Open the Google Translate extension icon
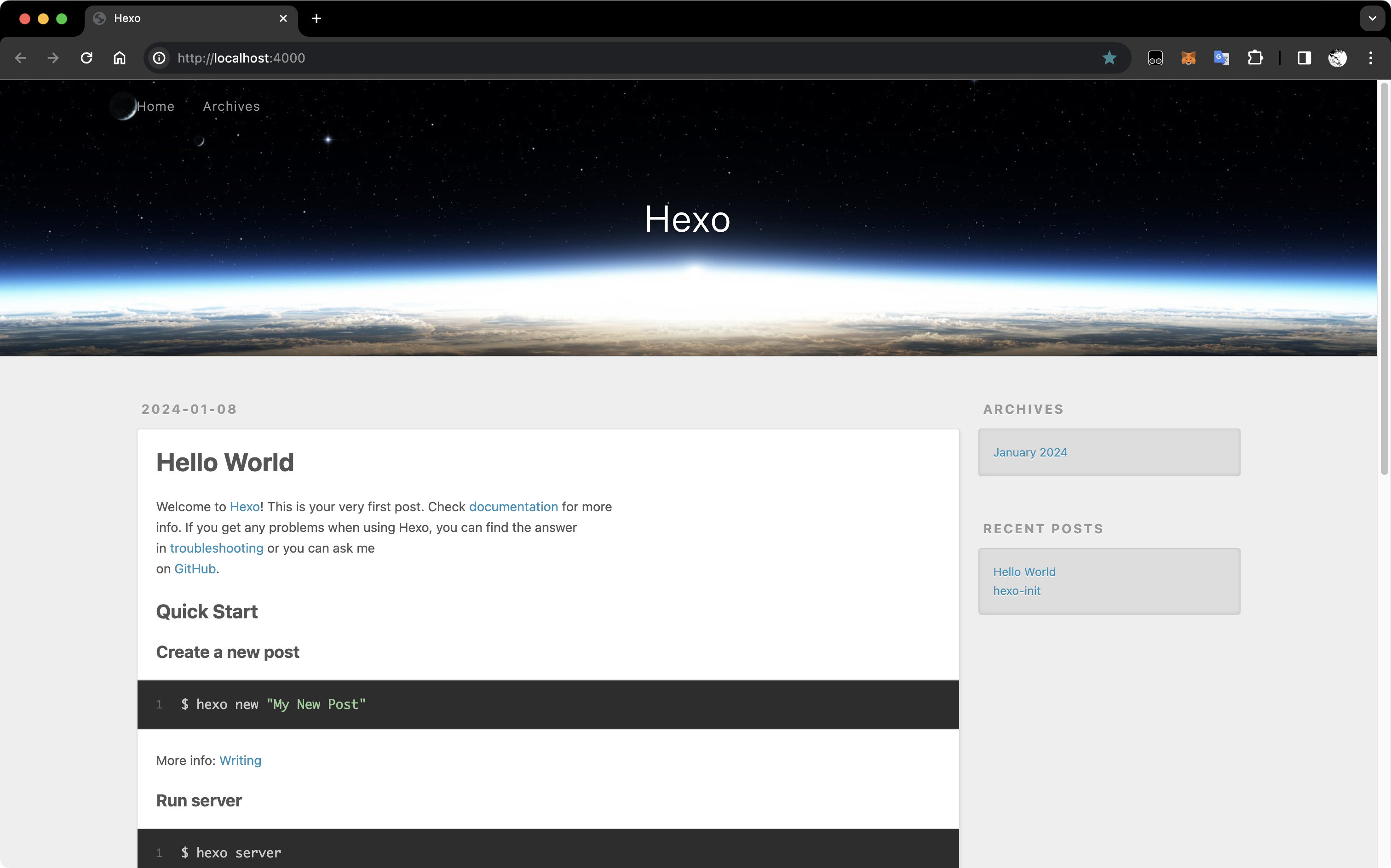The width and height of the screenshot is (1391, 868). coord(1221,58)
